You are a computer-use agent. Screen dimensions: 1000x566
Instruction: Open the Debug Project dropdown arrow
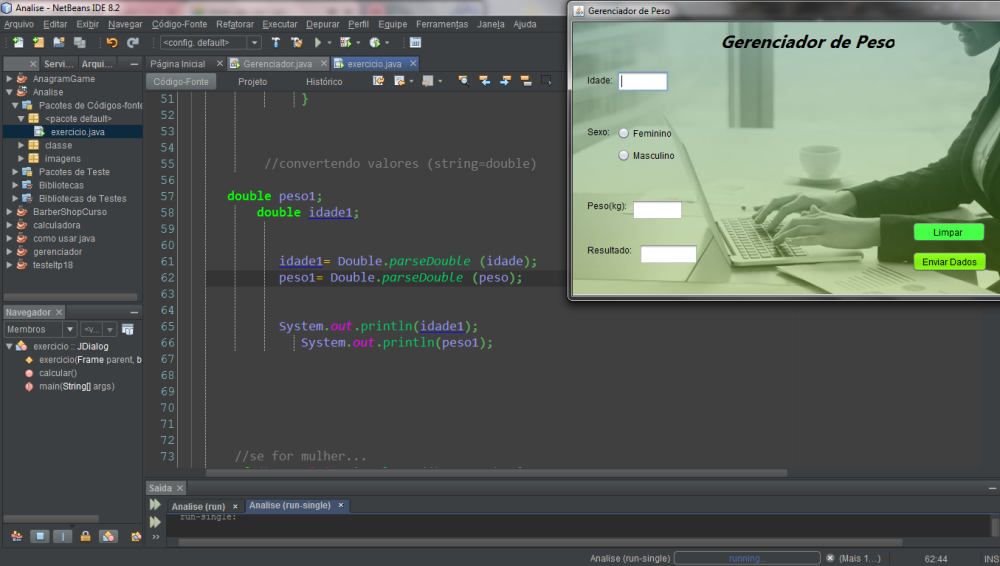coord(358,43)
